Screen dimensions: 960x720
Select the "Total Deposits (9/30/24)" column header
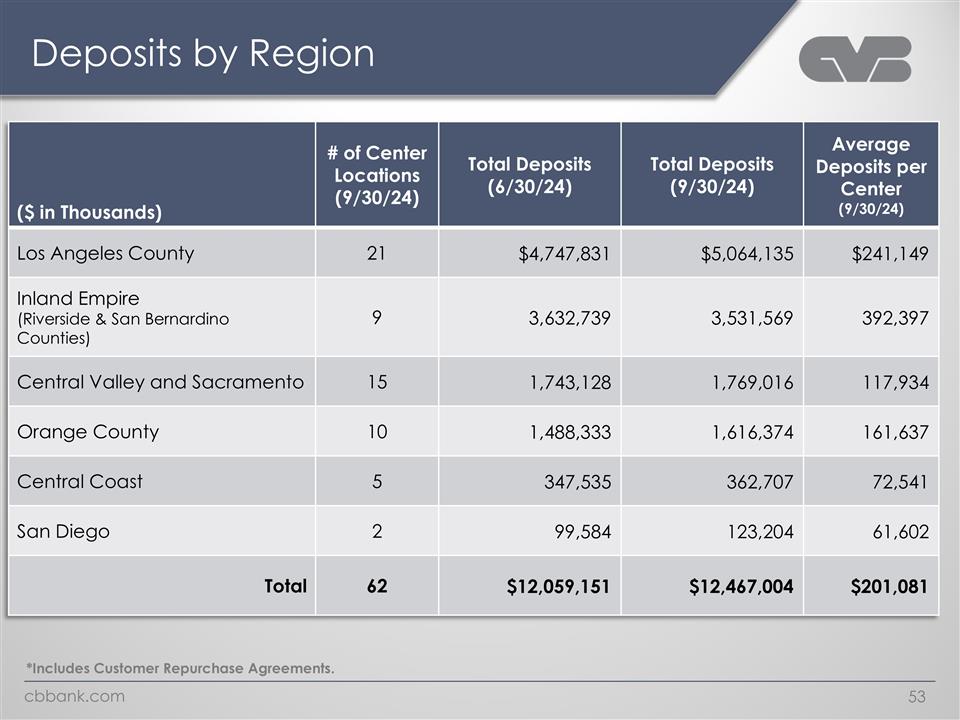tap(711, 175)
